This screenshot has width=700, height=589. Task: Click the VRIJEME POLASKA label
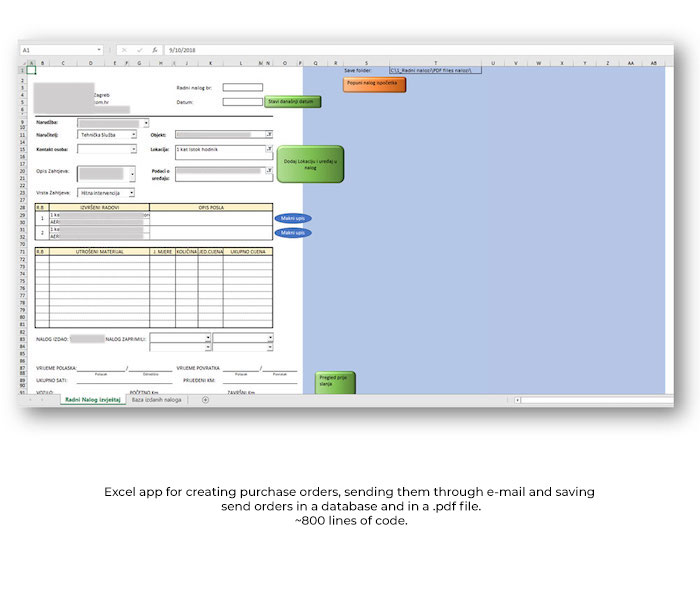click(x=56, y=368)
